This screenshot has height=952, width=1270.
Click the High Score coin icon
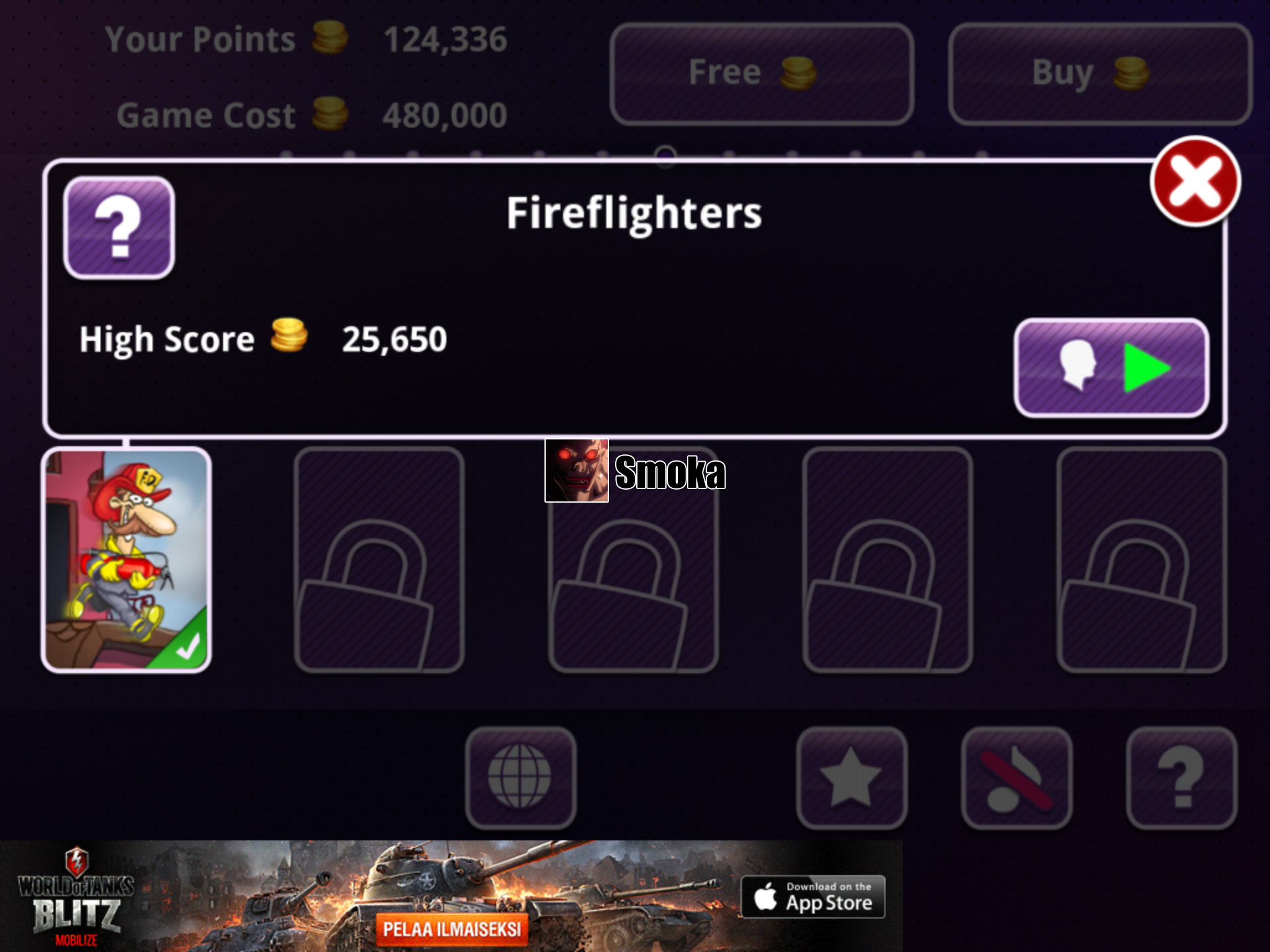[x=289, y=335]
